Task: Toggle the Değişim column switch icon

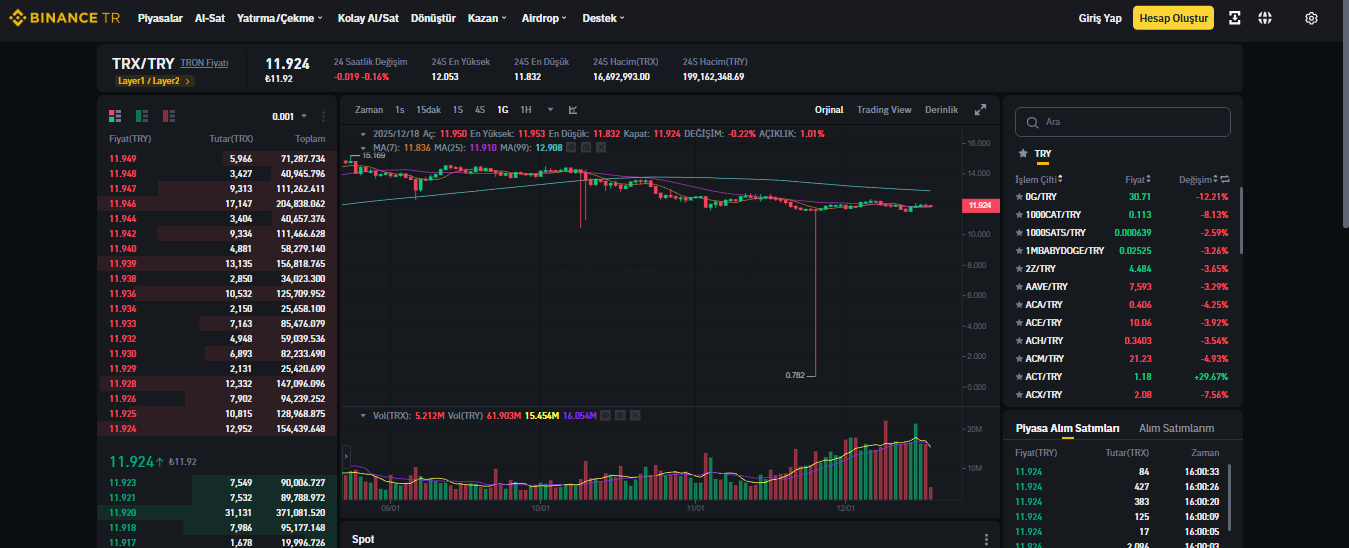Action: click(x=1225, y=179)
